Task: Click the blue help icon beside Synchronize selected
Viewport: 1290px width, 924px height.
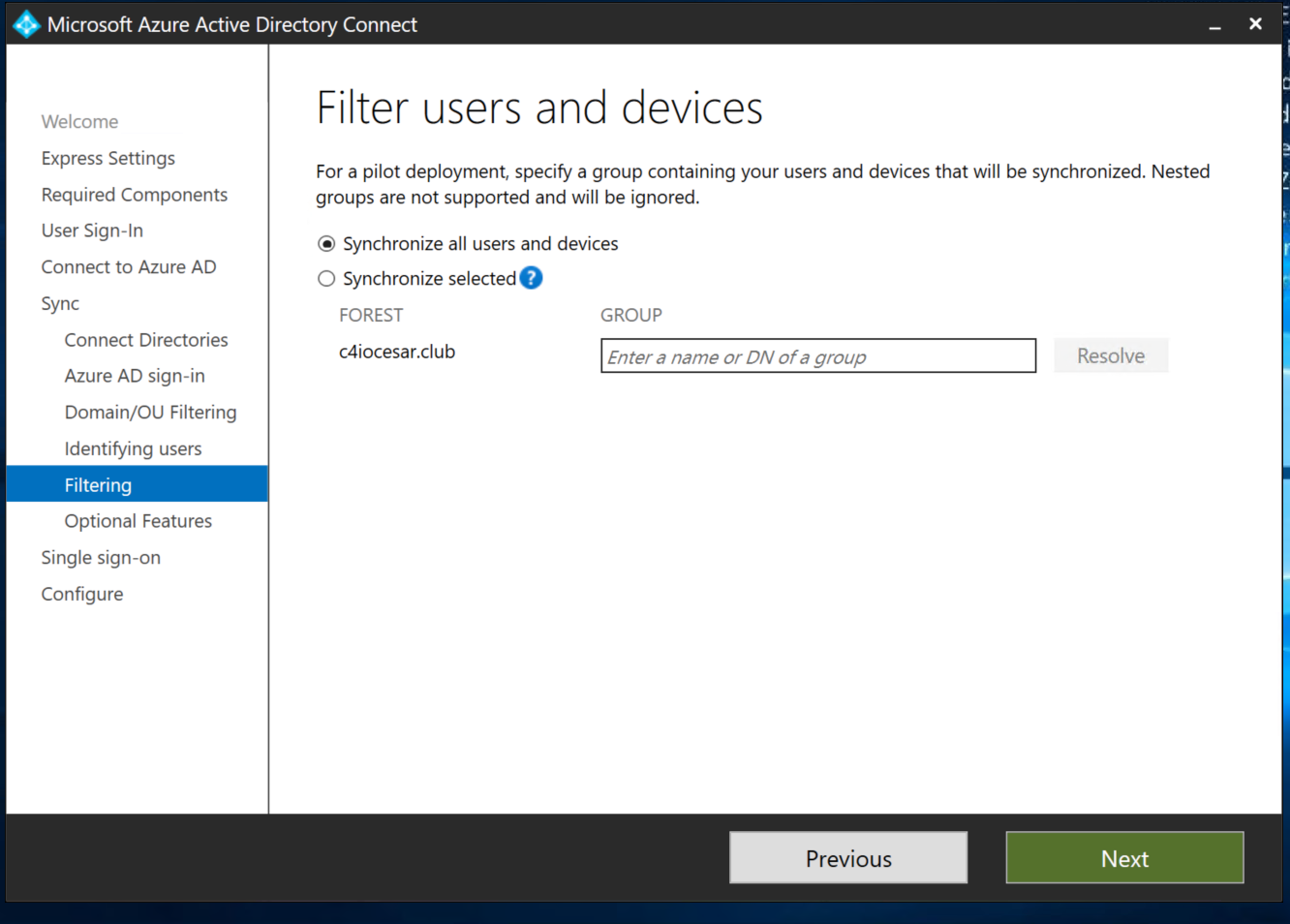Action: coord(531,278)
